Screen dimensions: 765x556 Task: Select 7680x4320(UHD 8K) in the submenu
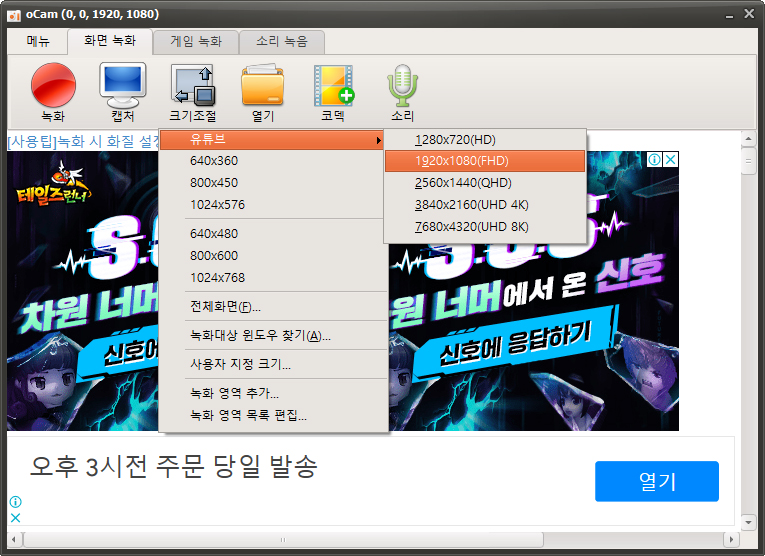click(x=485, y=227)
